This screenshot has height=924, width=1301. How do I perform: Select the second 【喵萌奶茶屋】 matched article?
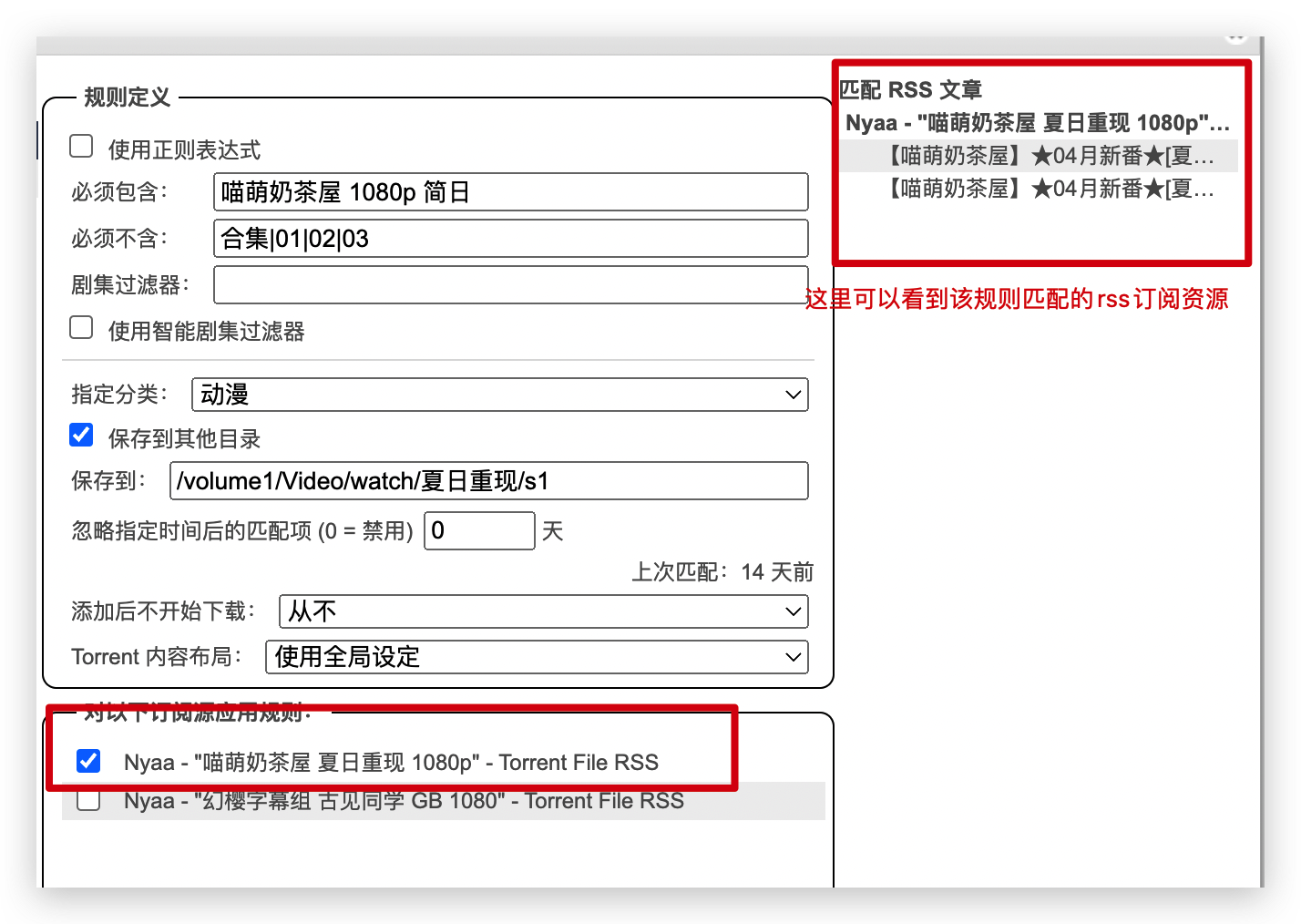coord(1048,189)
